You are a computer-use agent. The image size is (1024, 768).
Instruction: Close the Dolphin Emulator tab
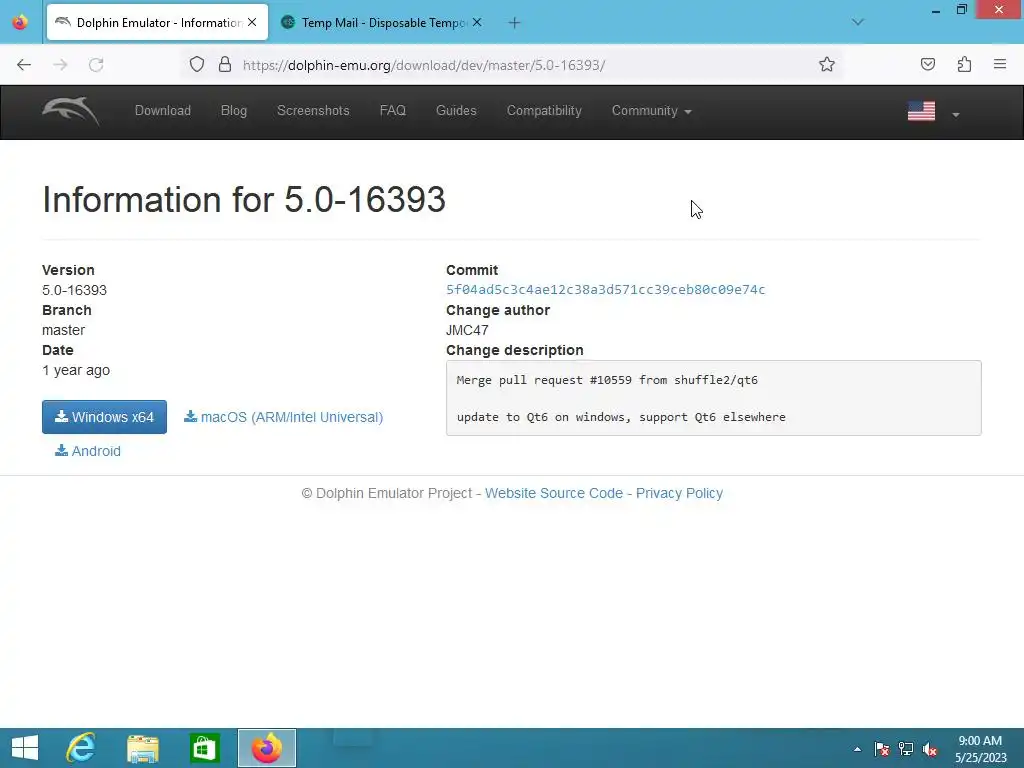click(x=252, y=22)
